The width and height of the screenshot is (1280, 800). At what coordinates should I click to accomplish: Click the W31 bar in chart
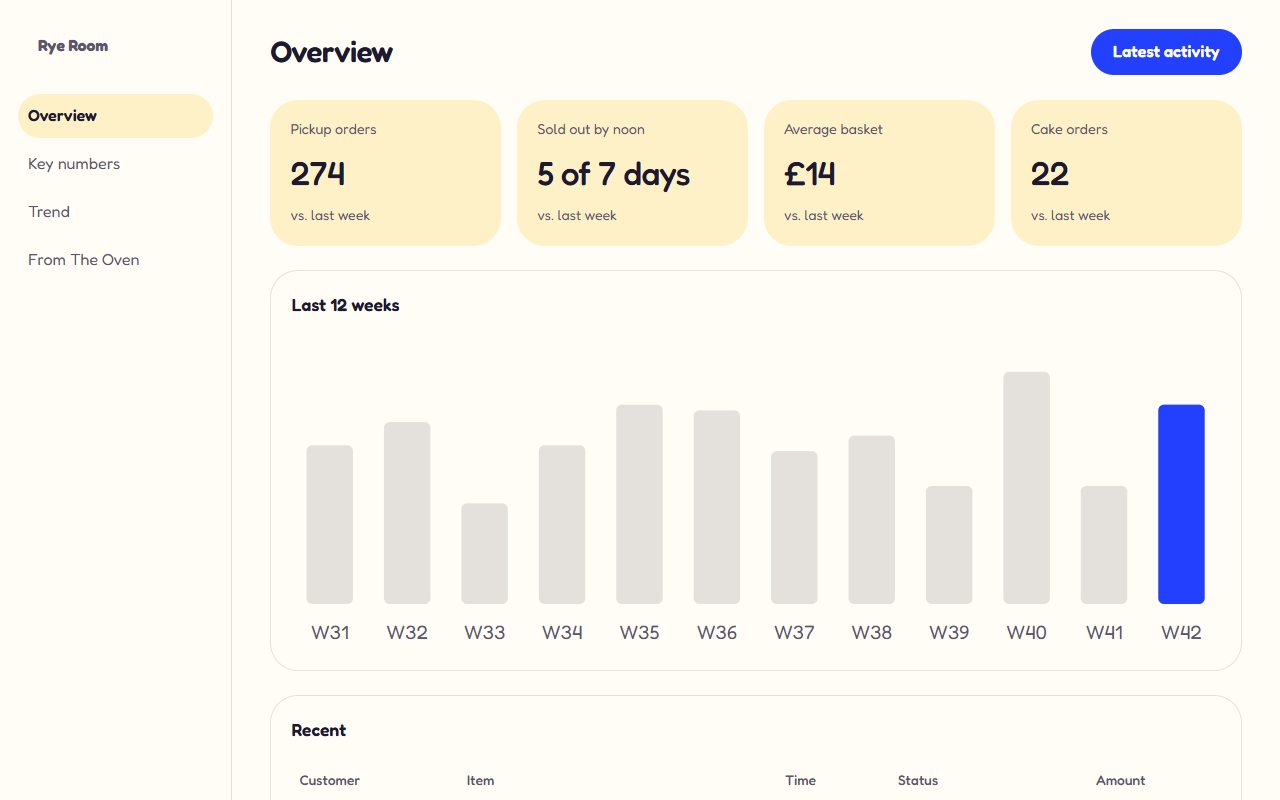point(330,525)
